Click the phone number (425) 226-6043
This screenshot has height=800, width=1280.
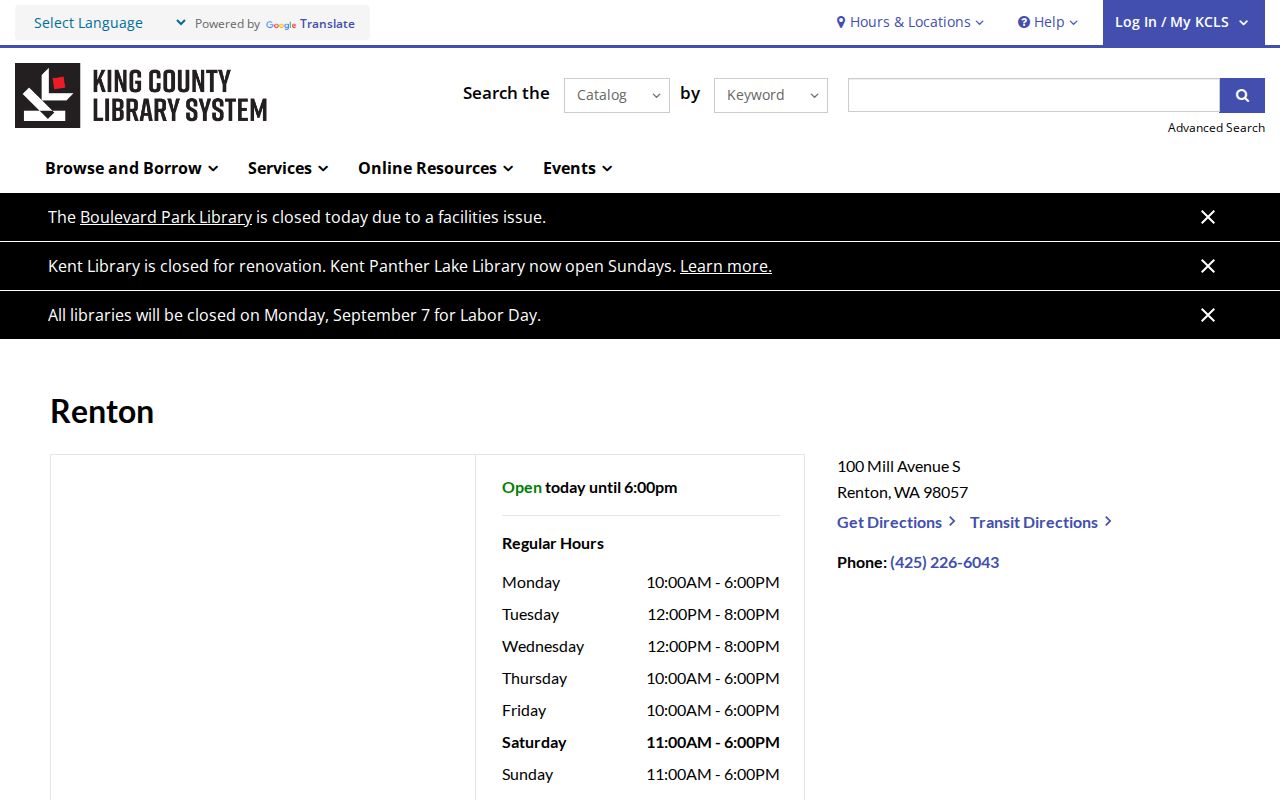pyautogui.click(x=945, y=562)
